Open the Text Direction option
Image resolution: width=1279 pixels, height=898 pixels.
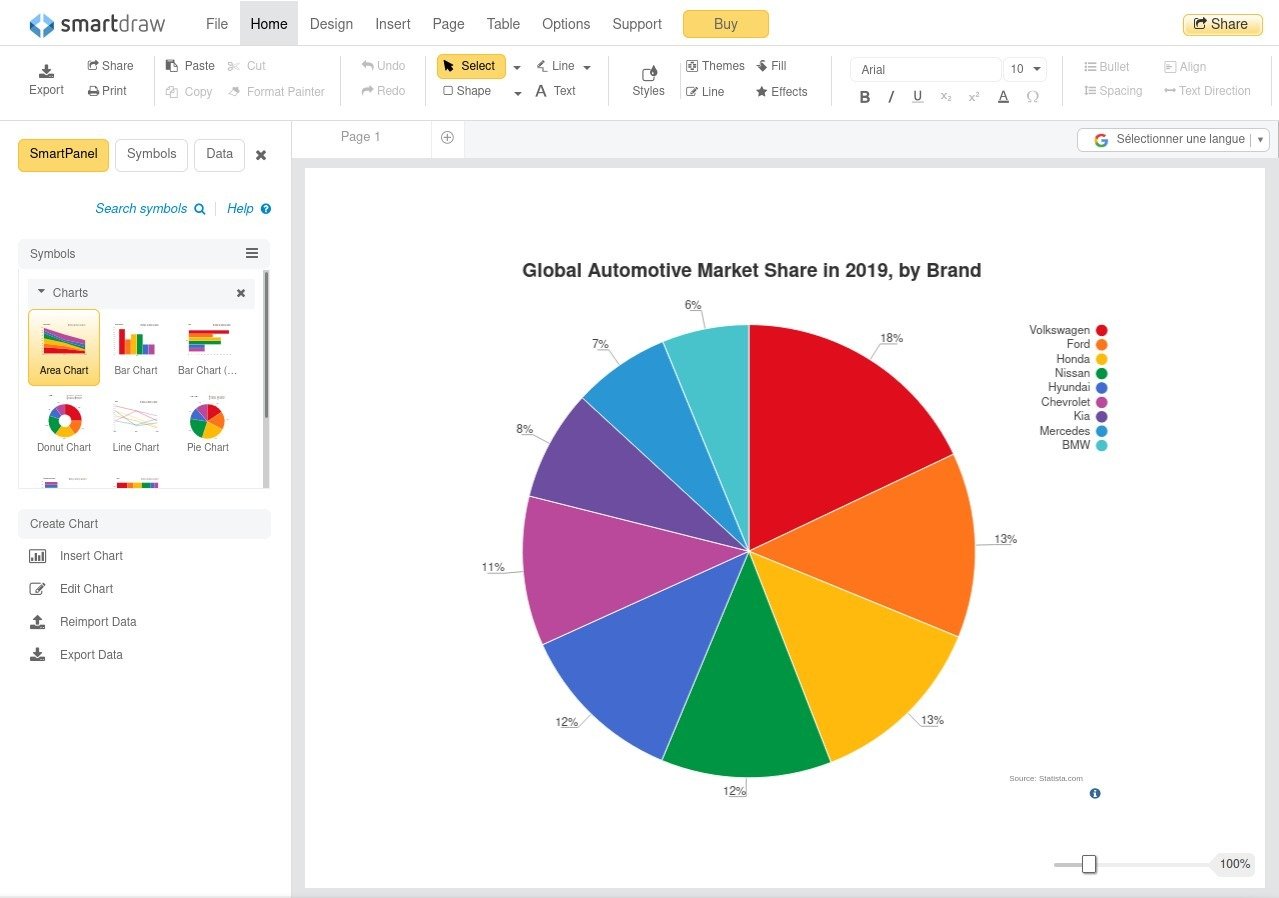tap(1207, 91)
